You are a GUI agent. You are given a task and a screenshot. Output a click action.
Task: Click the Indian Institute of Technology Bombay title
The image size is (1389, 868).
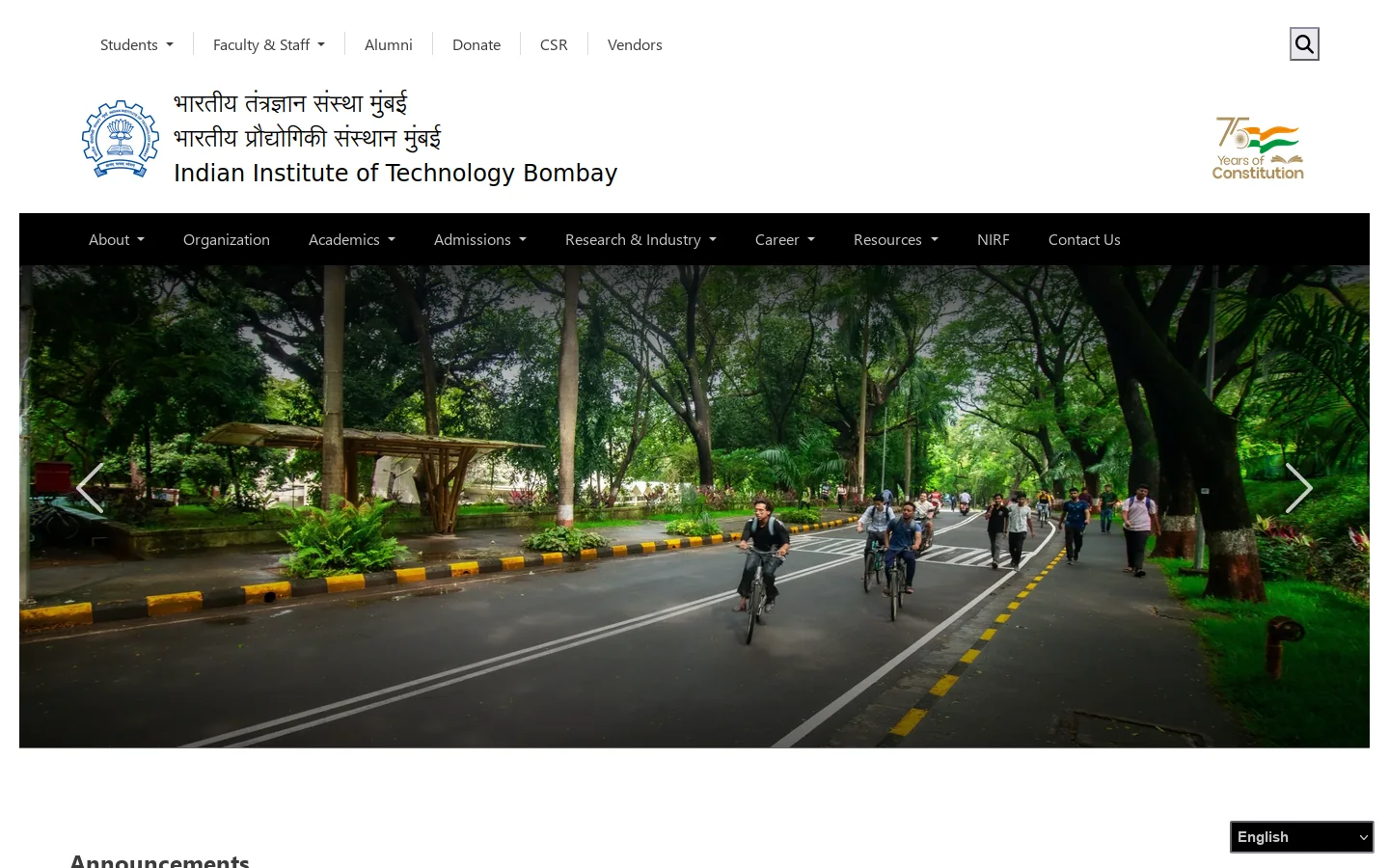(395, 173)
